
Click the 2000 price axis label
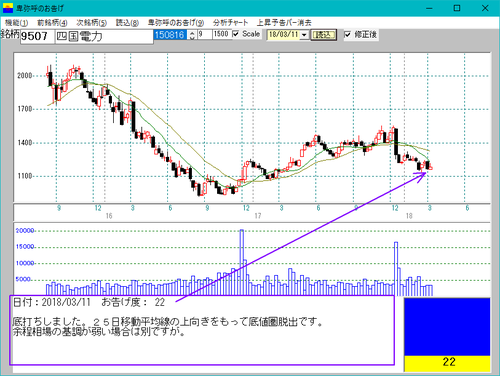[25, 76]
